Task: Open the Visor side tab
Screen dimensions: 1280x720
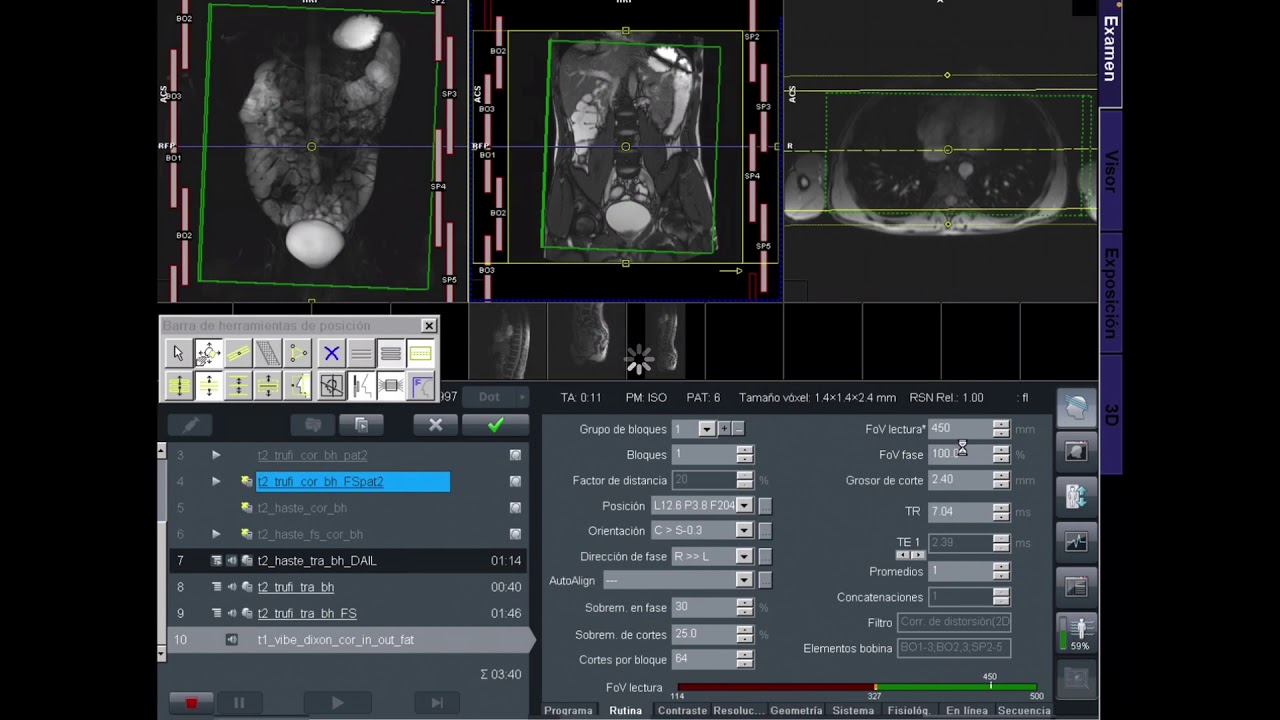Action: pyautogui.click(x=1110, y=171)
